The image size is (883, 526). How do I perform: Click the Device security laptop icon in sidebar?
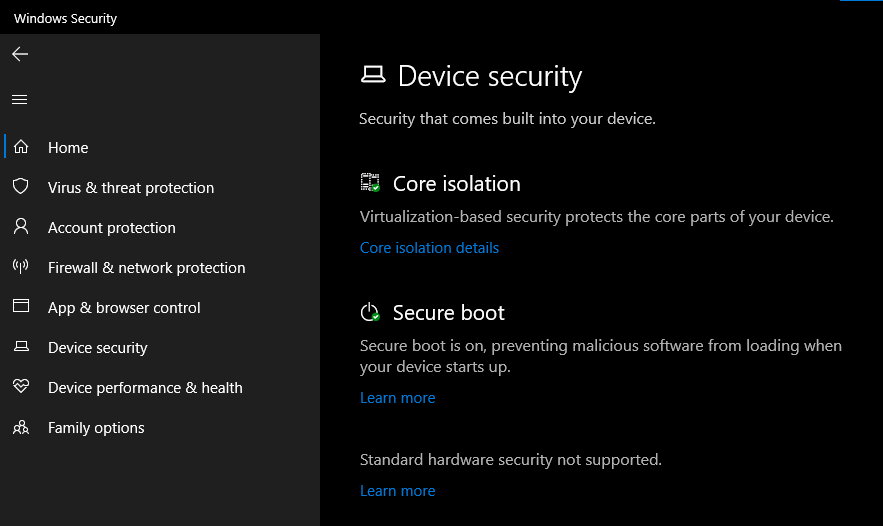[x=20, y=347]
